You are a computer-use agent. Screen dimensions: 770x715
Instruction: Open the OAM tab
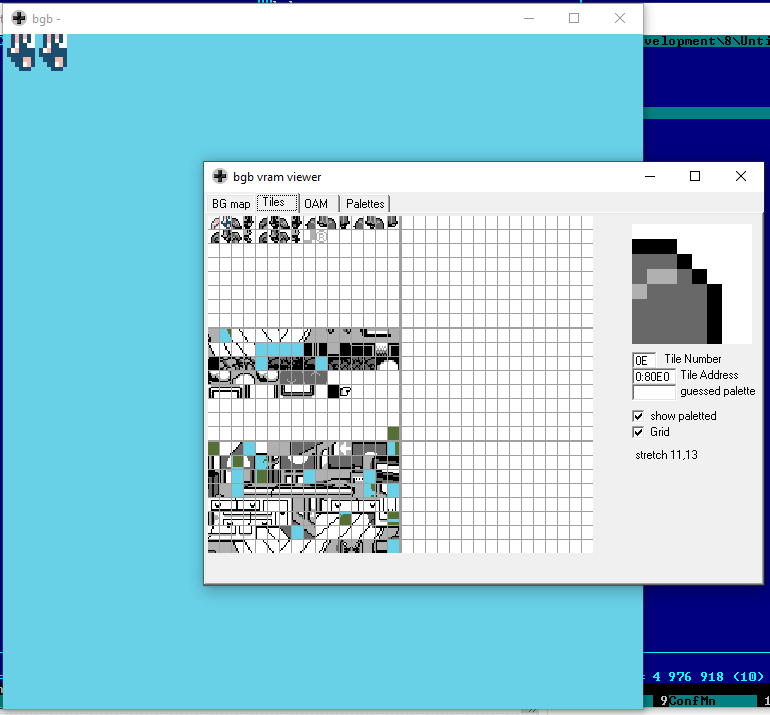tap(318, 204)
